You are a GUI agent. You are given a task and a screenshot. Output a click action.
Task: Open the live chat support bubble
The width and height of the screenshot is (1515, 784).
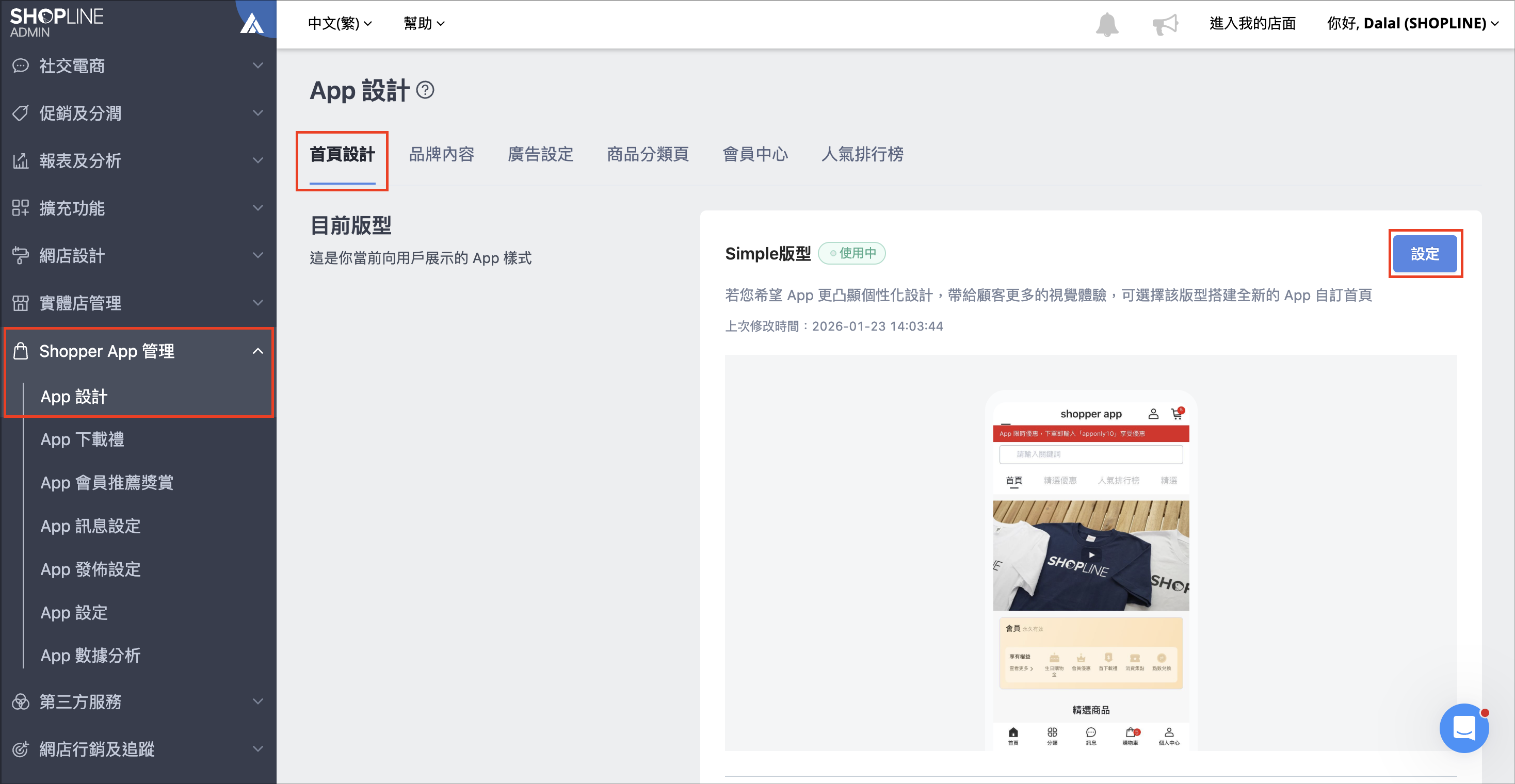point(1464,728)
